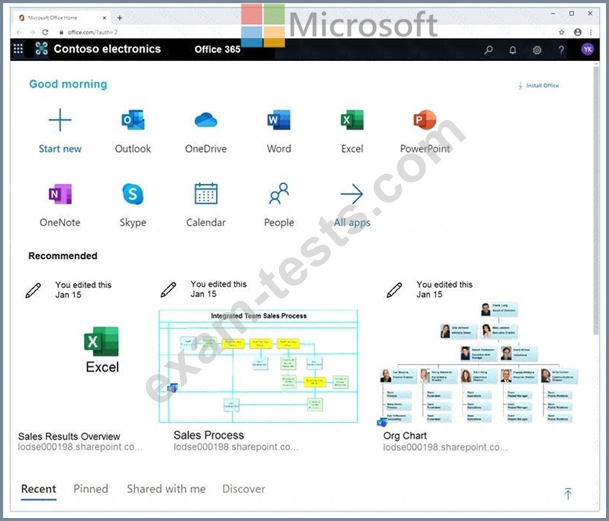
Task: Launch the Skype app icon
Action: [133, 194]
